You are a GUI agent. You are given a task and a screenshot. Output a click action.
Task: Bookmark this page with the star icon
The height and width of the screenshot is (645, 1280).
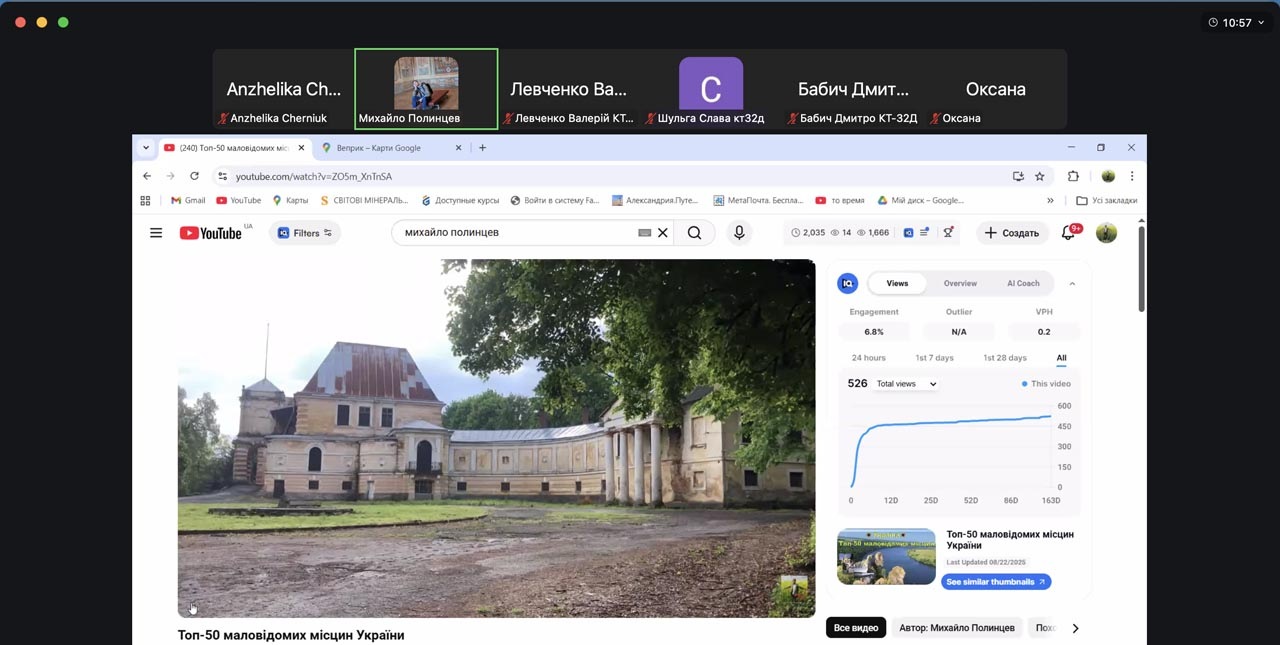[x=1040, y=176]
